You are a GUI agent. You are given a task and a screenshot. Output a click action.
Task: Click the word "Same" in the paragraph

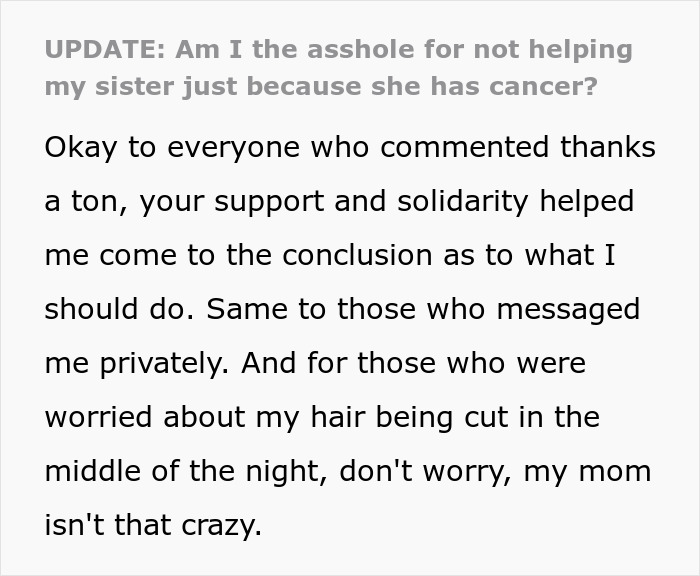[247, 309]
